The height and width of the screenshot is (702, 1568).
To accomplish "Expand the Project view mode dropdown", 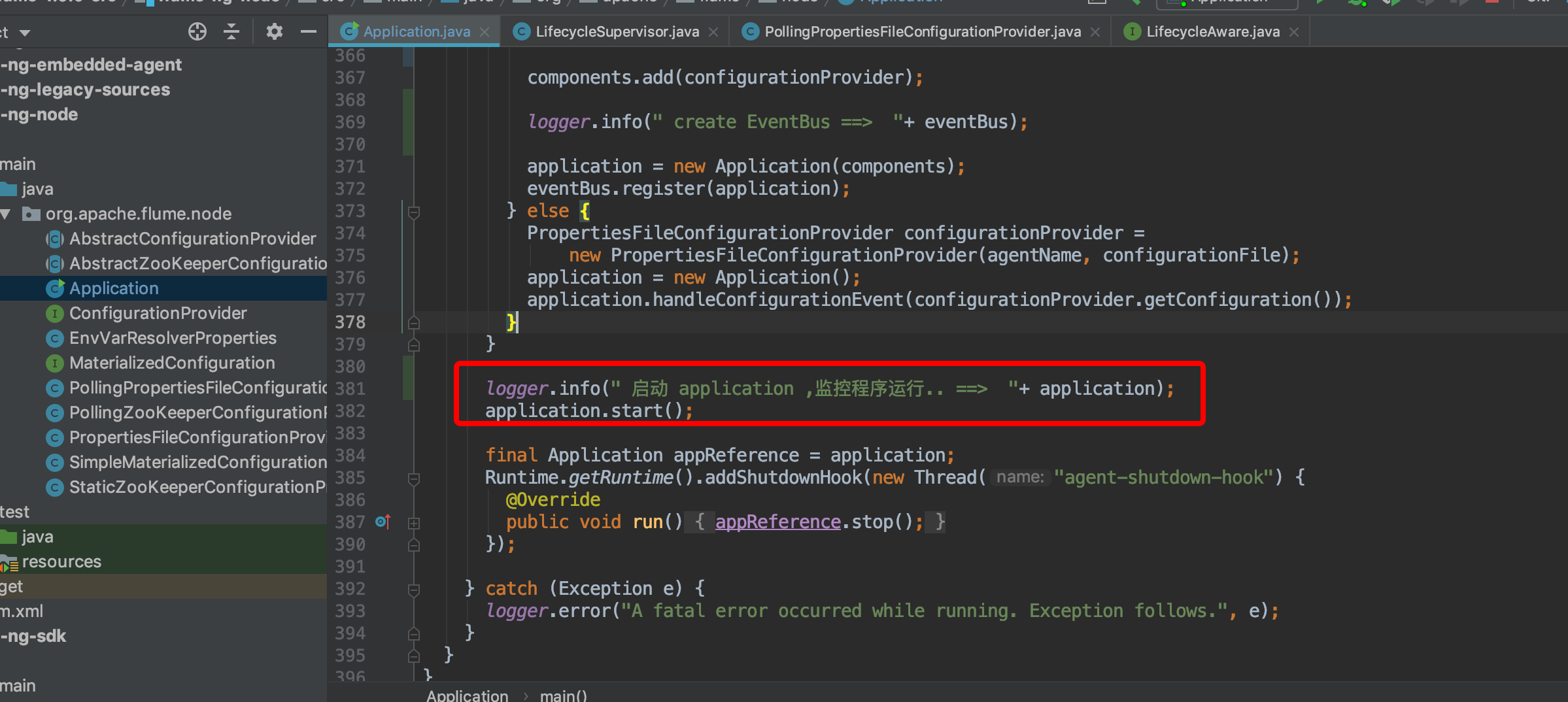I will pyautogui.click(x=25, y=32).
